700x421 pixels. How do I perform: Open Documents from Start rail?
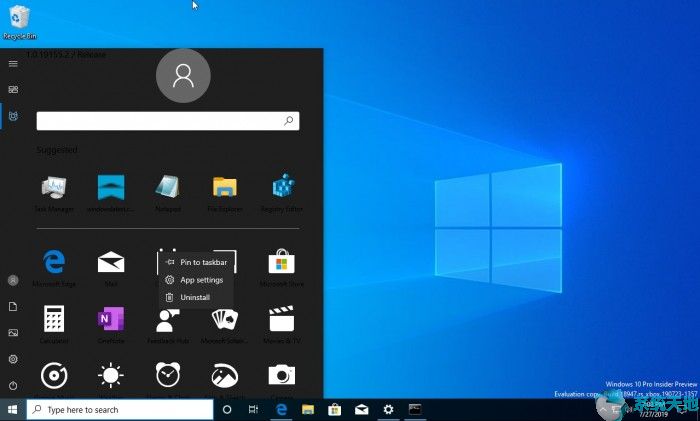coord(13,307)
